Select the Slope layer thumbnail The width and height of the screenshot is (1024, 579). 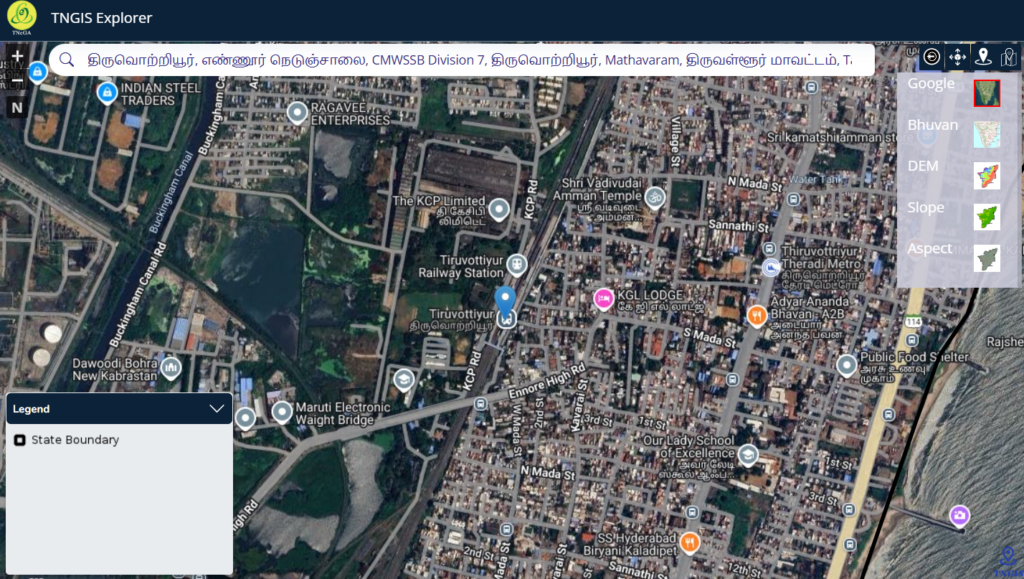987,217
